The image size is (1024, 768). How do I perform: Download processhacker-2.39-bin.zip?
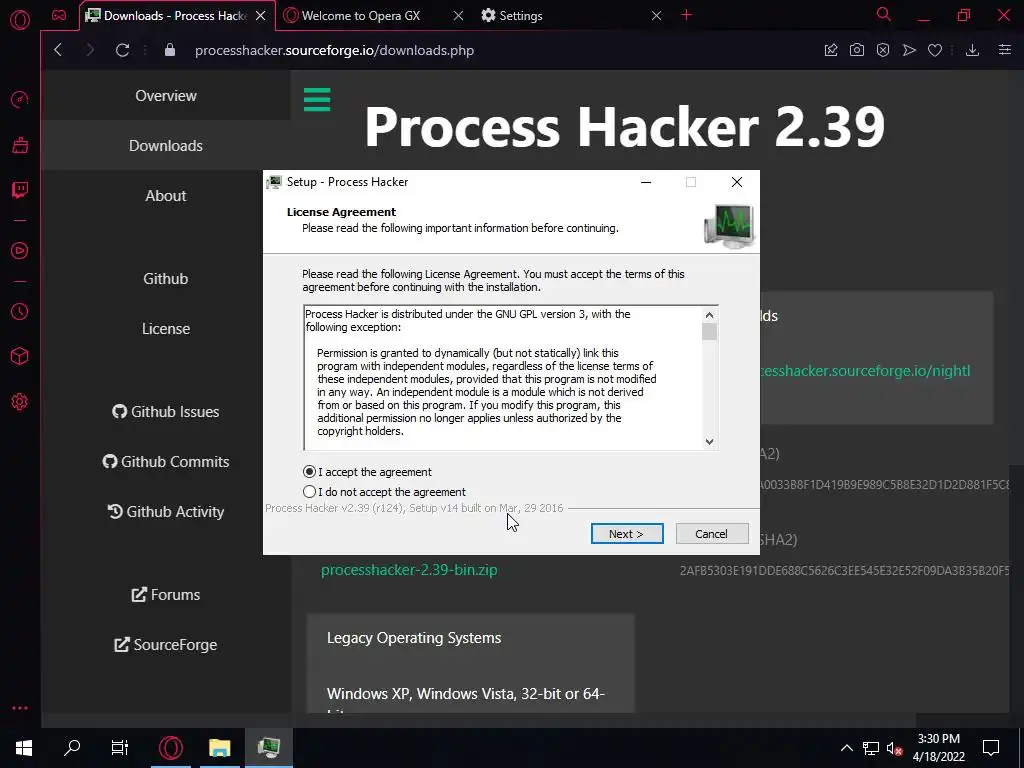click(409, 569)
